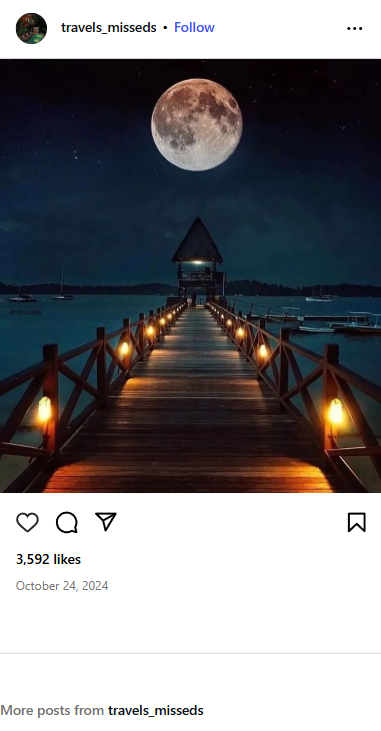381x731 pixels.
Task: Visit travels_misseds from the More posts line
Action: pos(156,710)
